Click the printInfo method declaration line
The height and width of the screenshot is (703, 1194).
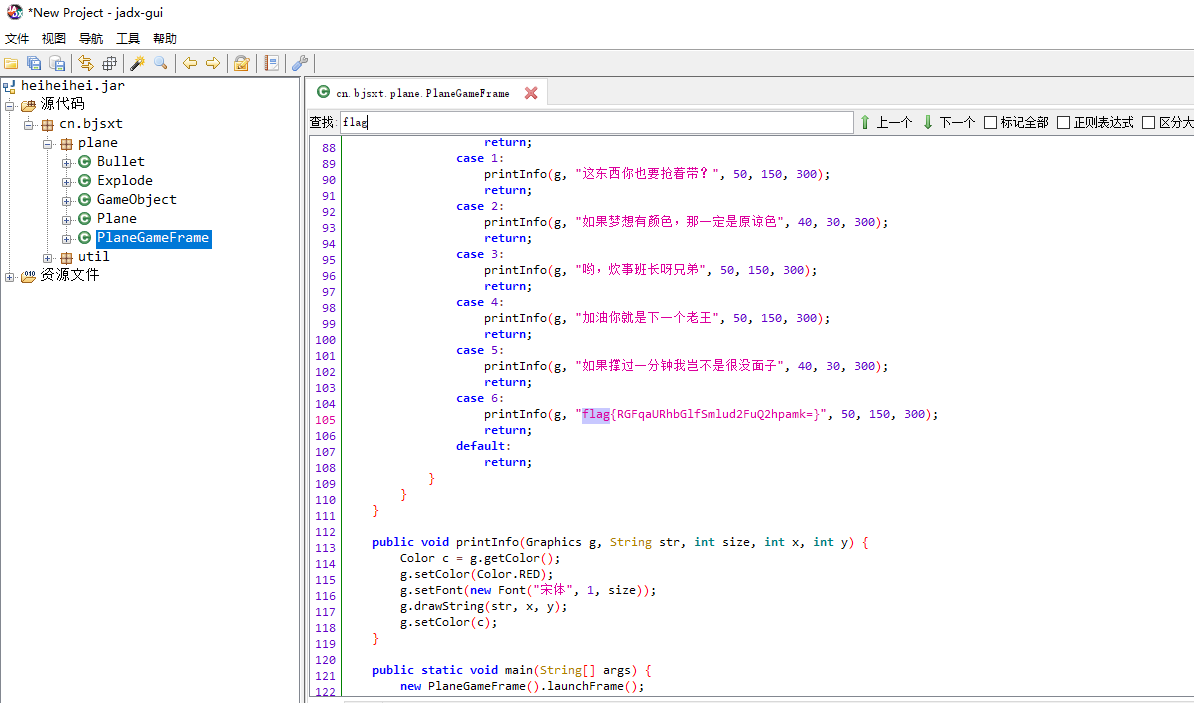[x=620, y=542]
